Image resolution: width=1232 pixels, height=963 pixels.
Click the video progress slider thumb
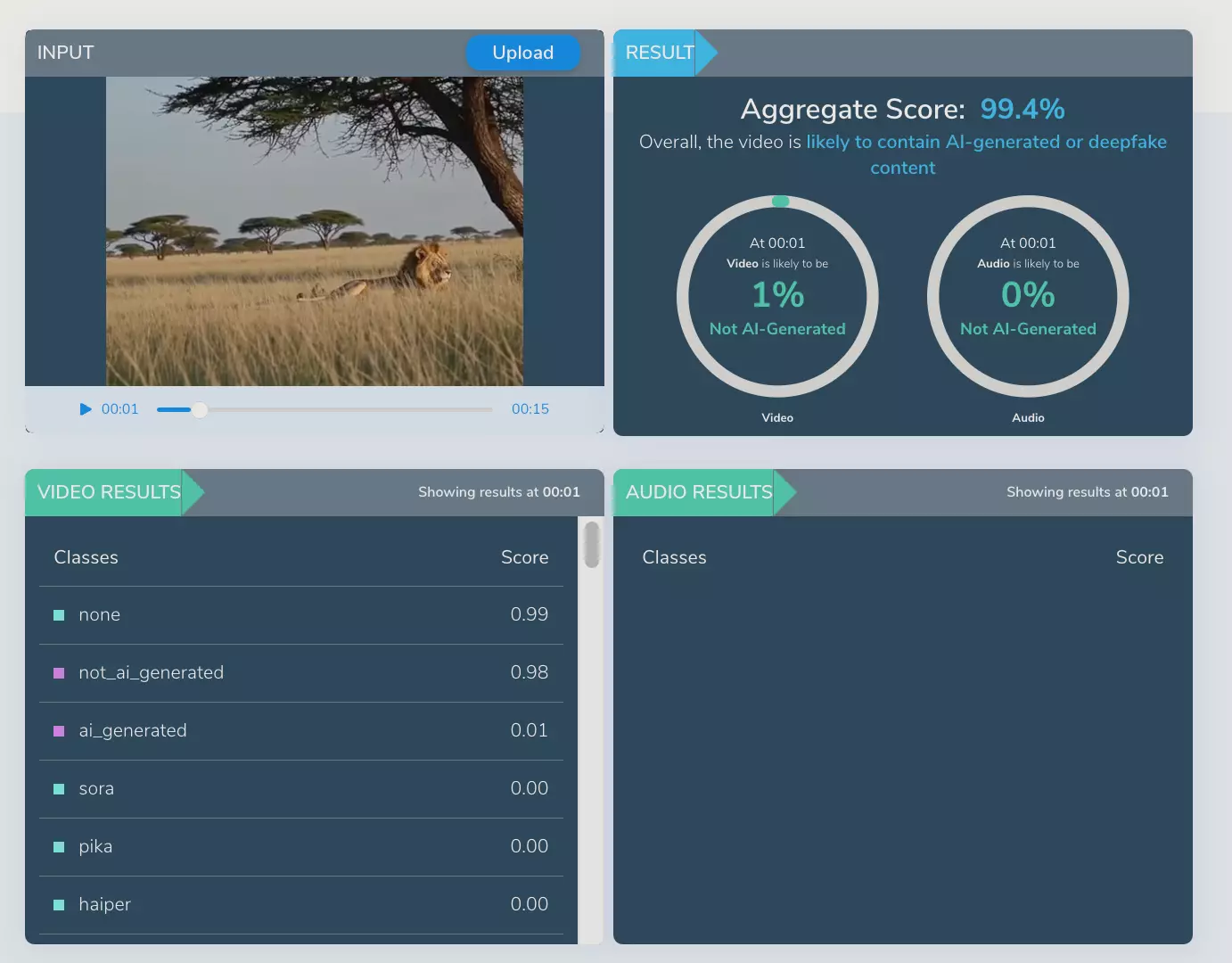(x=200, y=409)
